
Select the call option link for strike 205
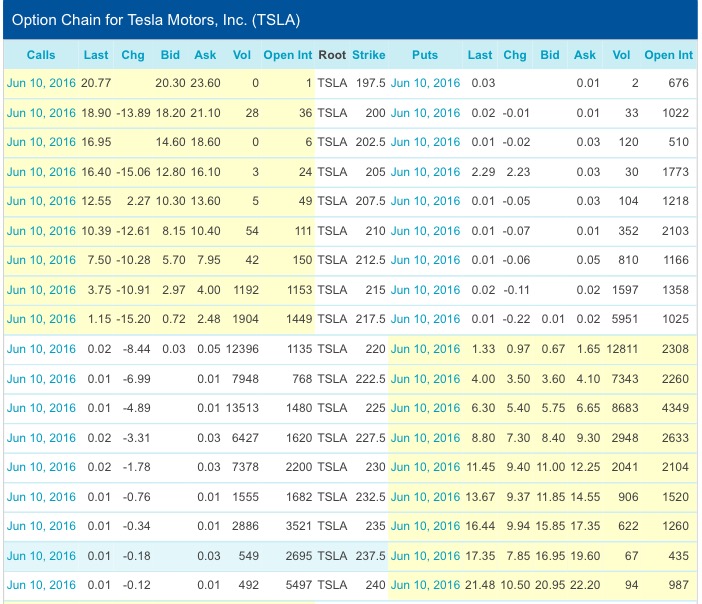pyautogui.click(x=41, y=172)
